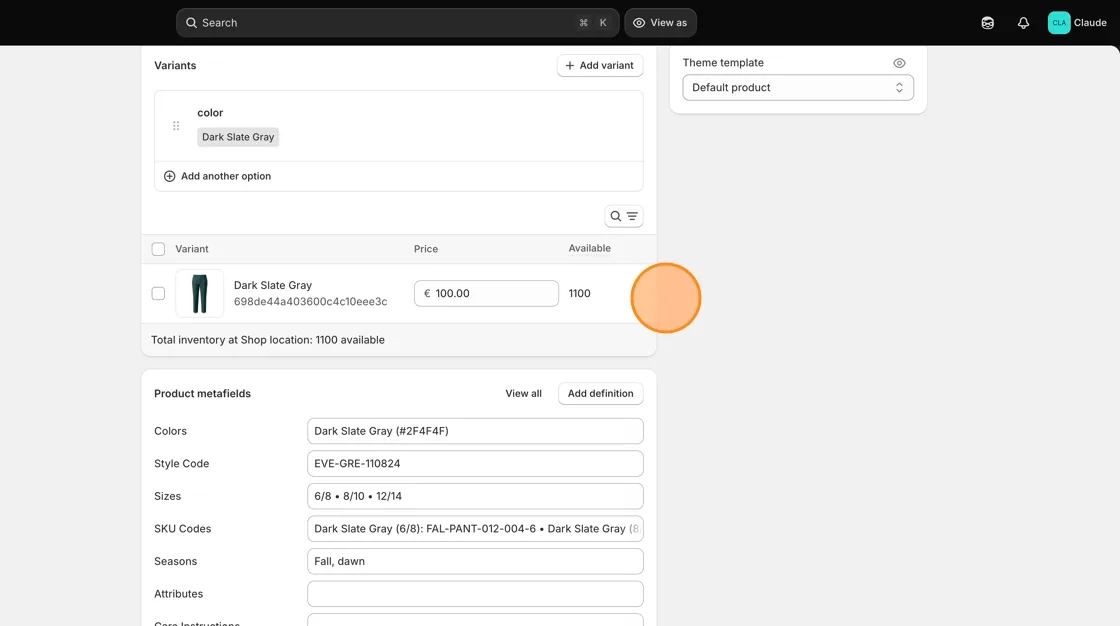Click the Claude account name
The width and height of the screenshot is (1120, 626).
click(x=1090, y=23)
